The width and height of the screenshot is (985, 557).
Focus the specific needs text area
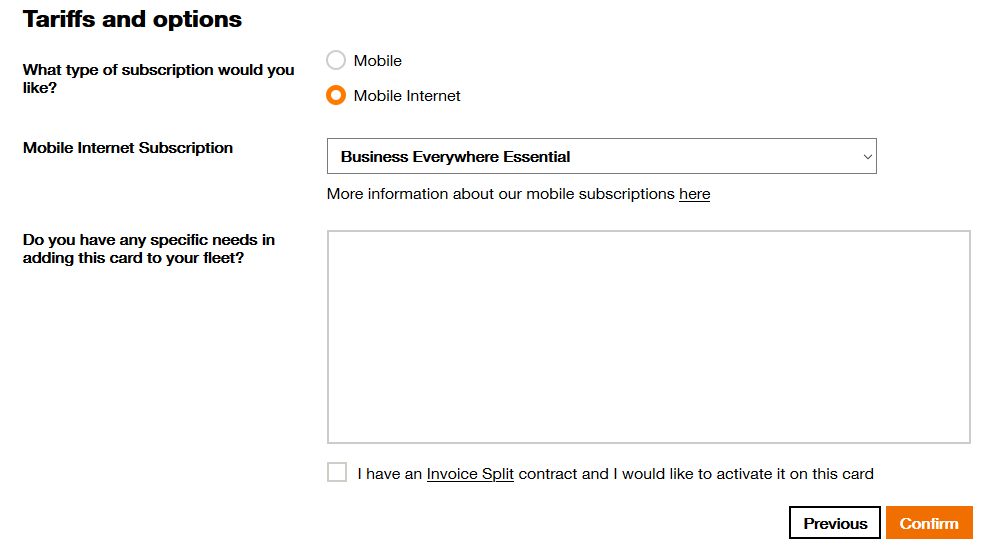point(648,337)
